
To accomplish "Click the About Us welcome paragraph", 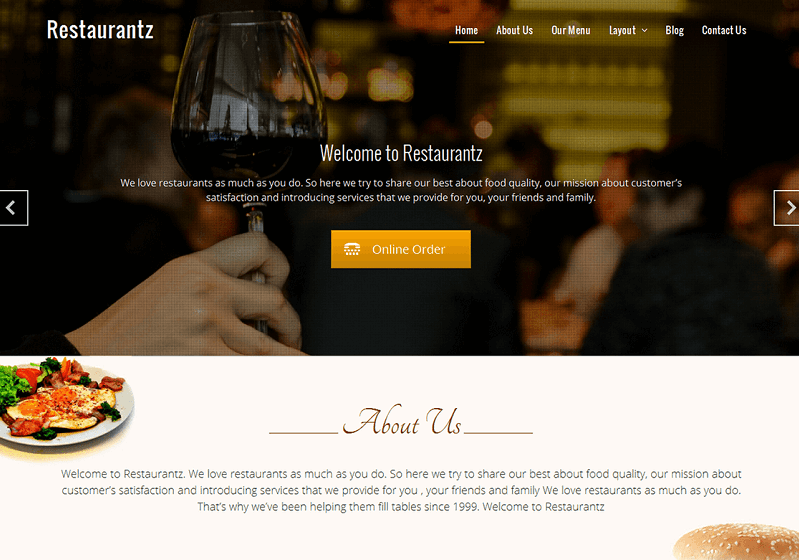I will pyautogui.click(x=401, y=490).
